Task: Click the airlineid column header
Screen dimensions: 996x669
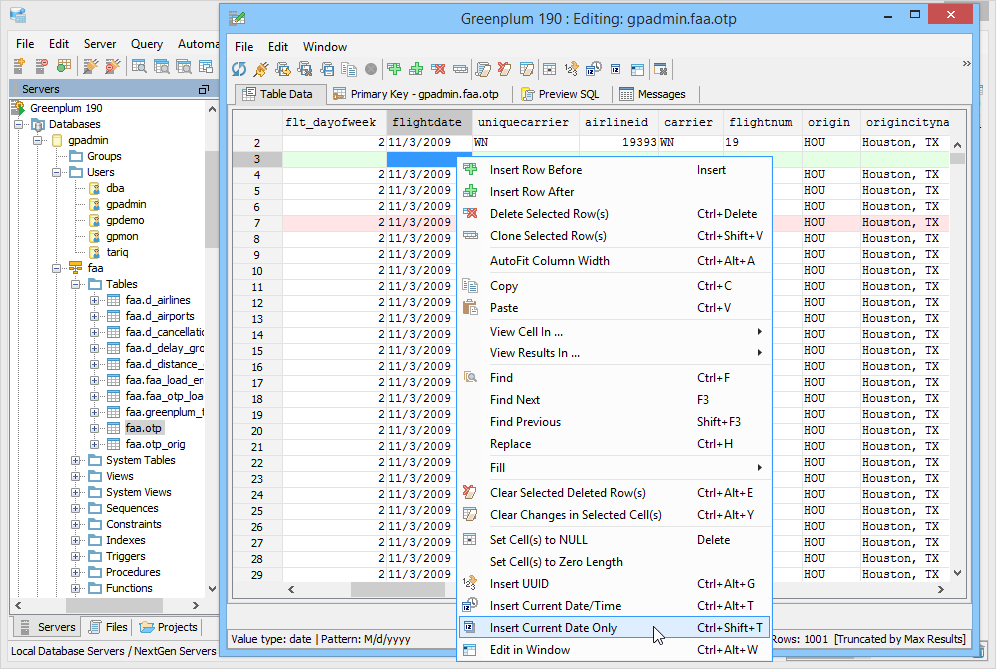Action: point(618,122)
